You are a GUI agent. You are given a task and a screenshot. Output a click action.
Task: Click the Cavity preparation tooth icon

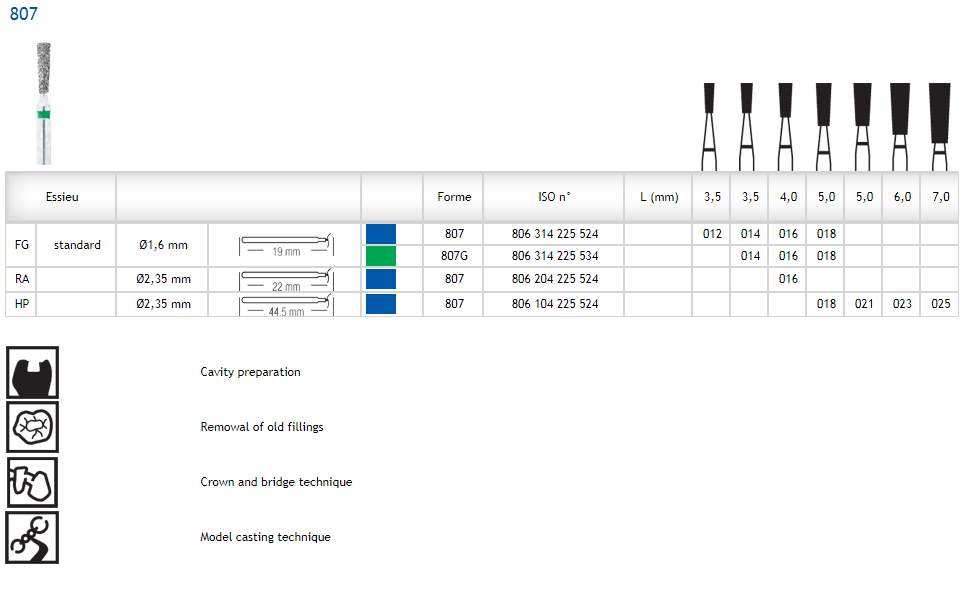pos(32,372)
